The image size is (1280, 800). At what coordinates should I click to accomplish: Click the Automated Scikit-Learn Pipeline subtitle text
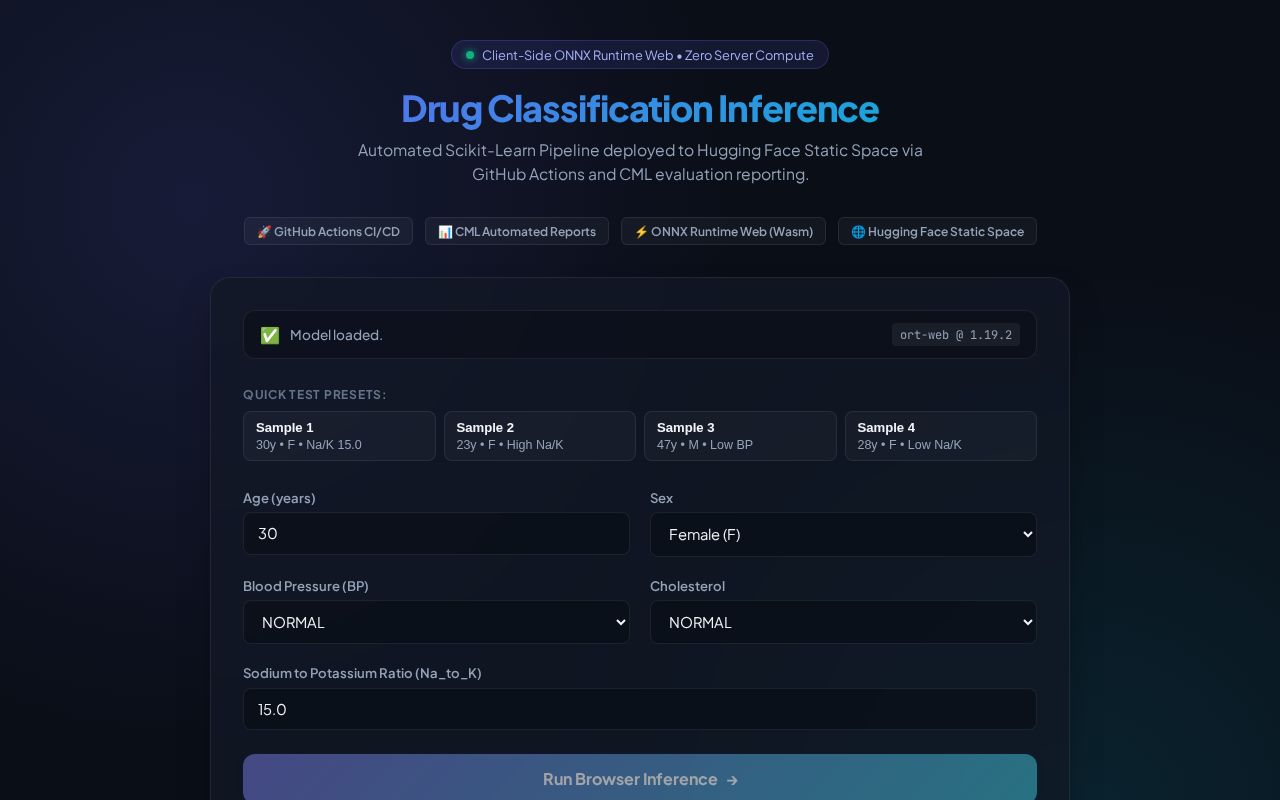pos(640,162)
